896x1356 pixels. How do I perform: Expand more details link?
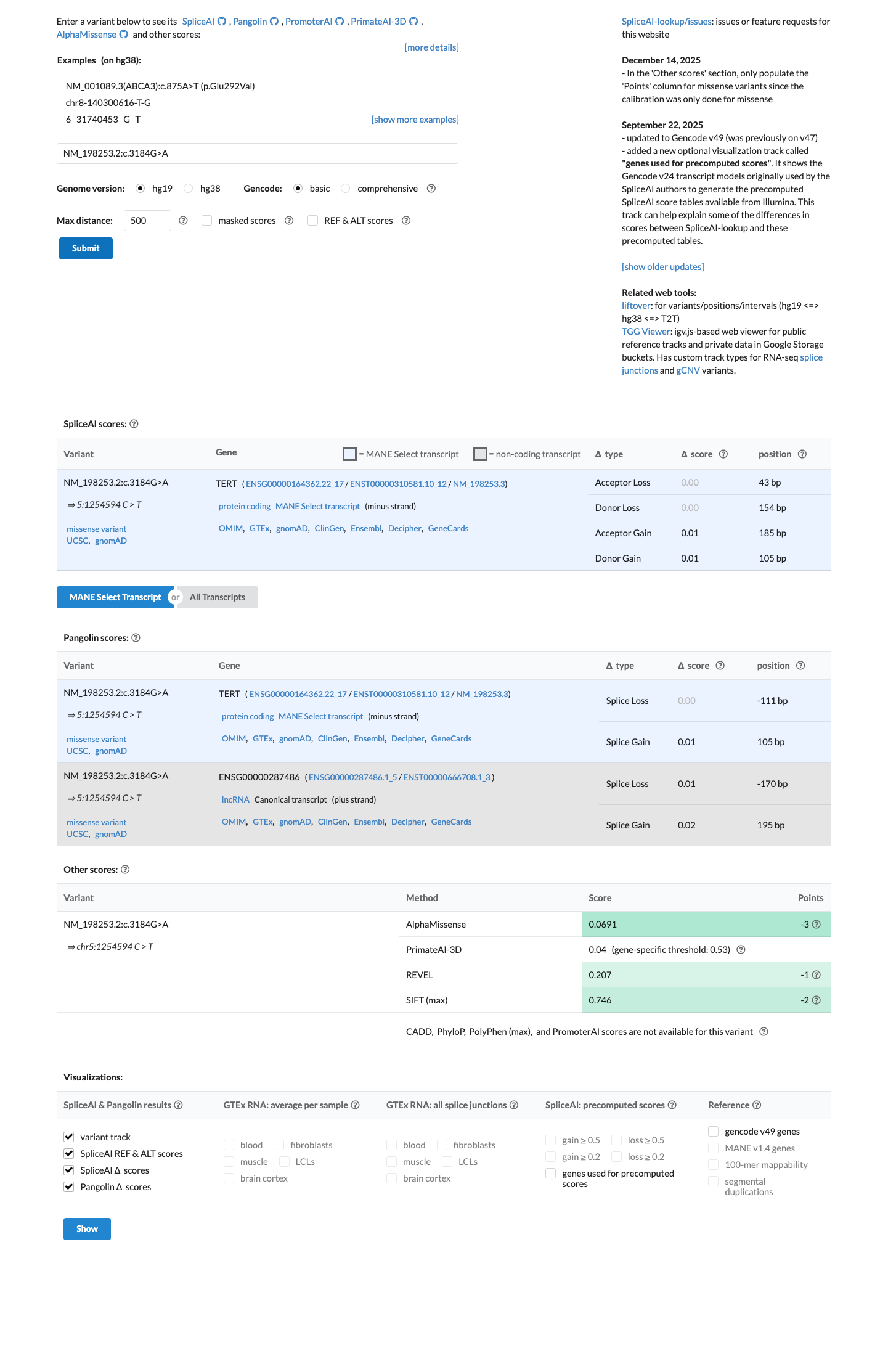pos(431,47)
